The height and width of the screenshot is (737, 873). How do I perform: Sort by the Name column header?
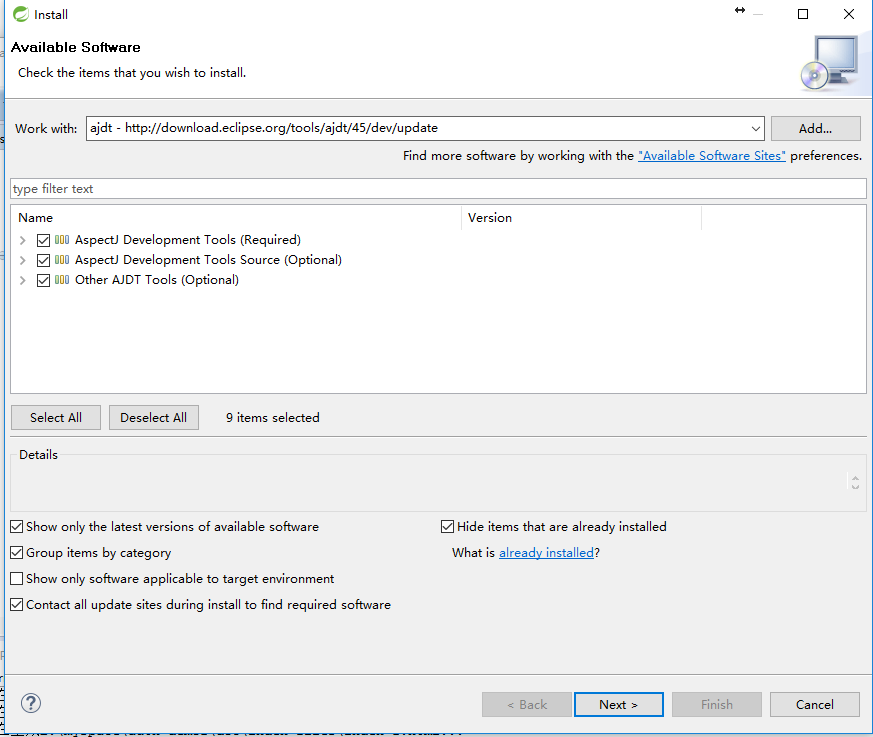[x=236, y=218]
